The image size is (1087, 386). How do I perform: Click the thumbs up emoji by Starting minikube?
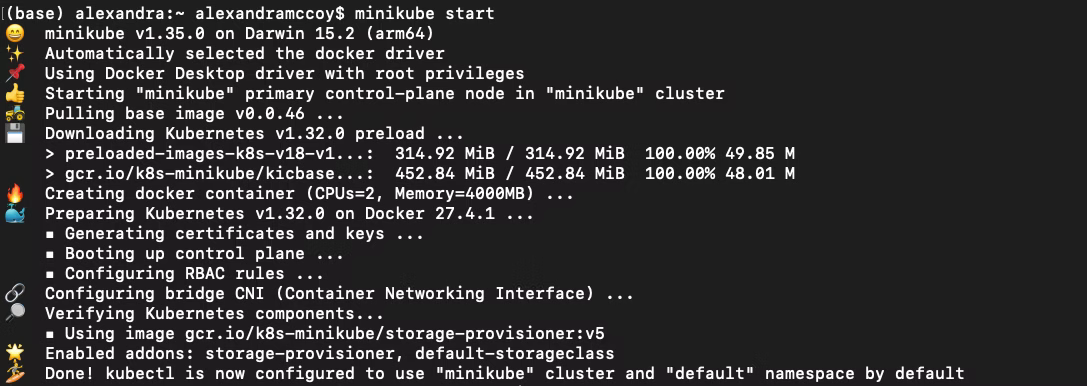pyautogui.click(x=15, y=94)
